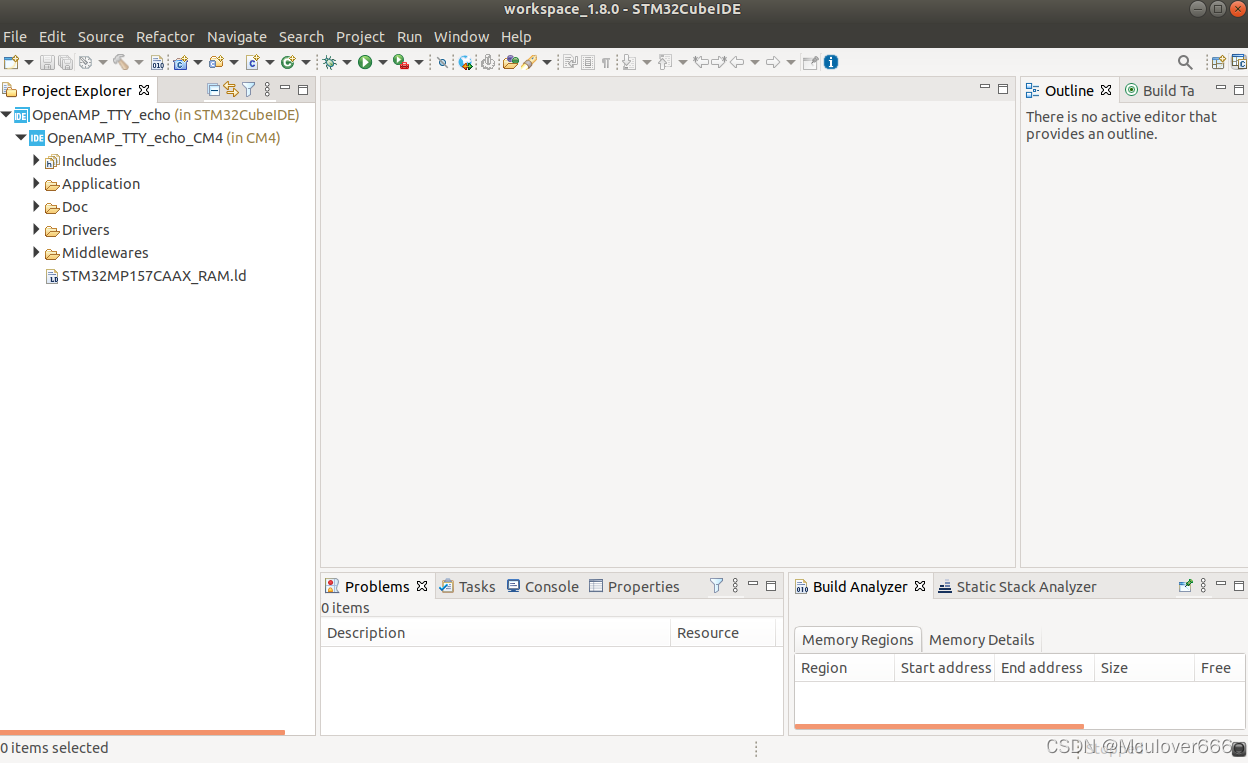Click the New class green C icon

pyautogui.click(x=288, y=62)
